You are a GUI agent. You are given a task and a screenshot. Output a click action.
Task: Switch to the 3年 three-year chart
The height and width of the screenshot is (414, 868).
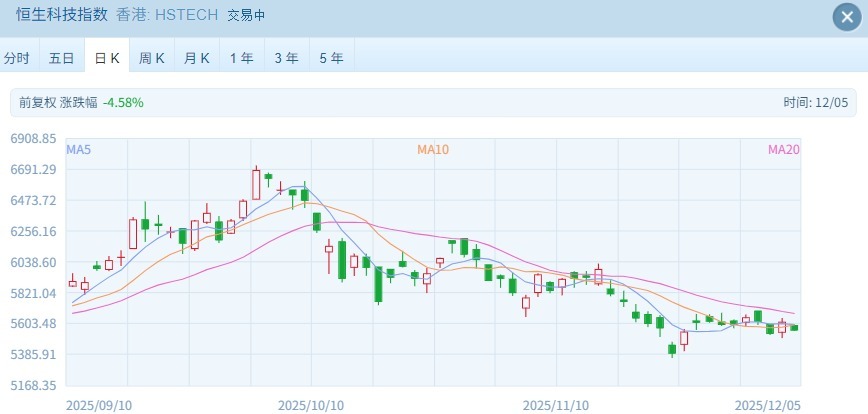click(x=287, y=58)
